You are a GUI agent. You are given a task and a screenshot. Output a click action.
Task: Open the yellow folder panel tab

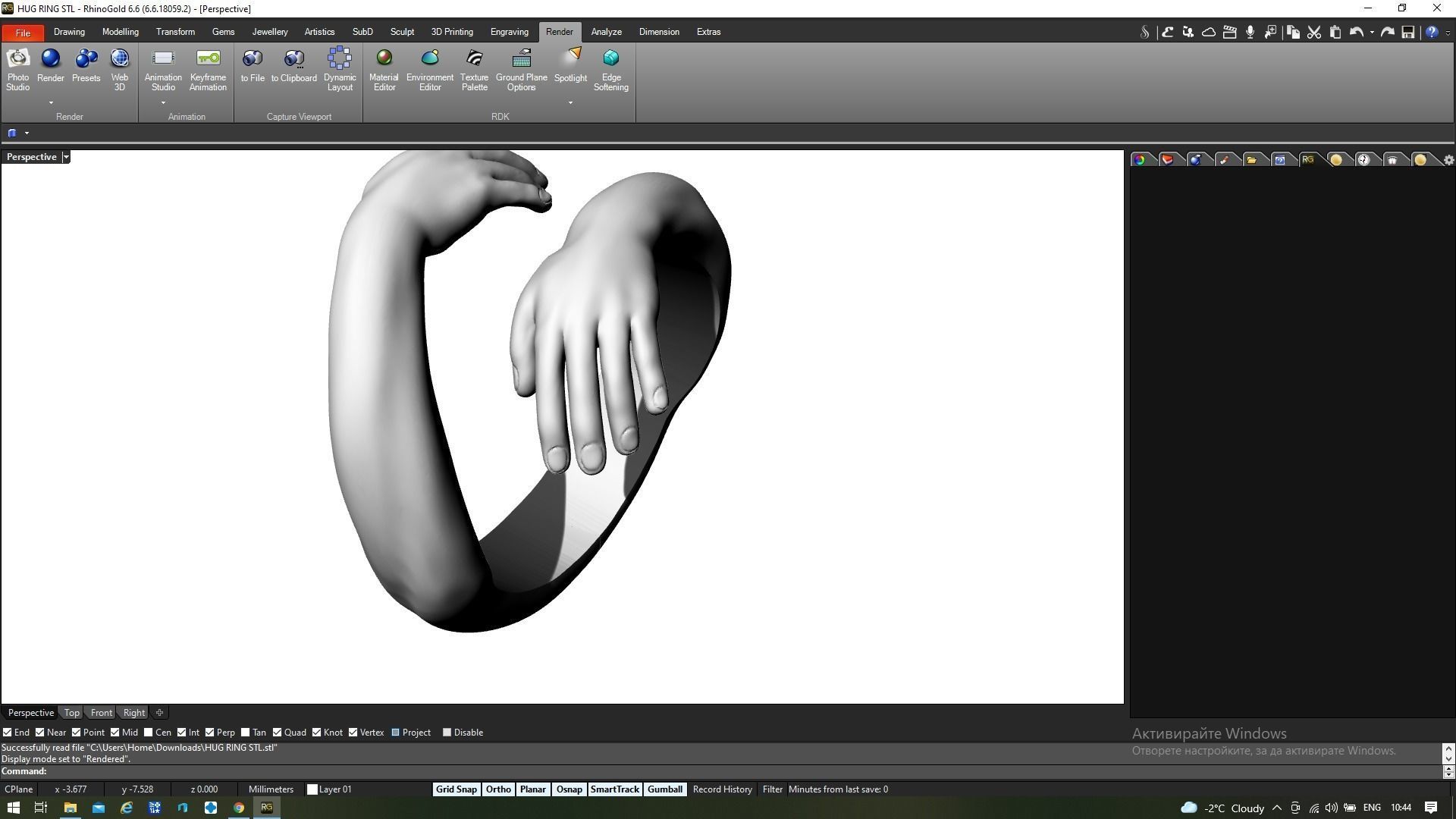1251,159
